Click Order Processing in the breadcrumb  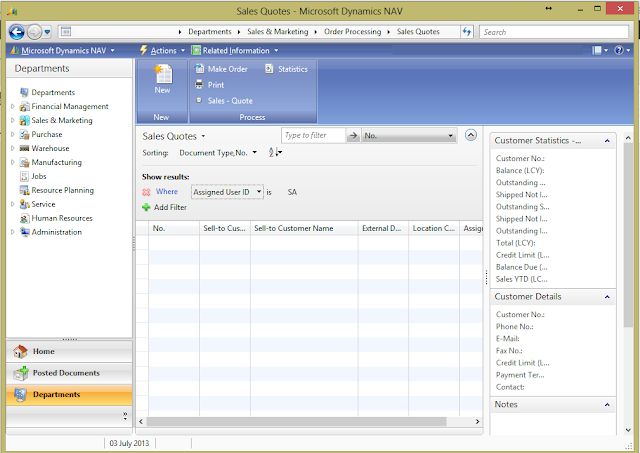click(352, 32)
